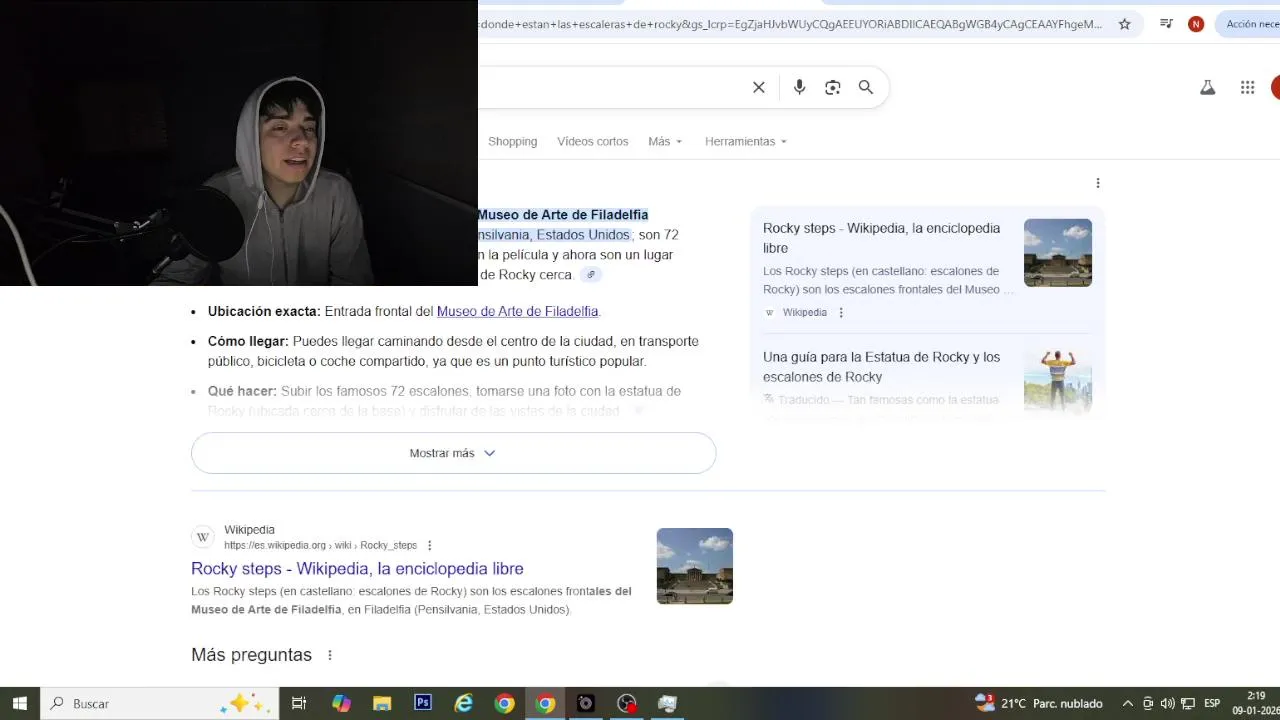Expand the 'Más' search filter dropdown

pyautogui.click(x=665, y=142)
